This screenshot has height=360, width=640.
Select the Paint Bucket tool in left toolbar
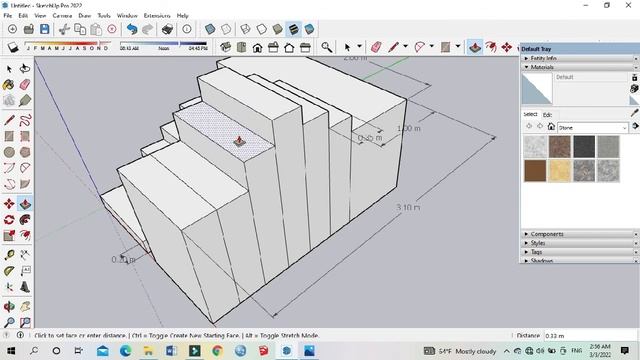click(x=9, y=84)
